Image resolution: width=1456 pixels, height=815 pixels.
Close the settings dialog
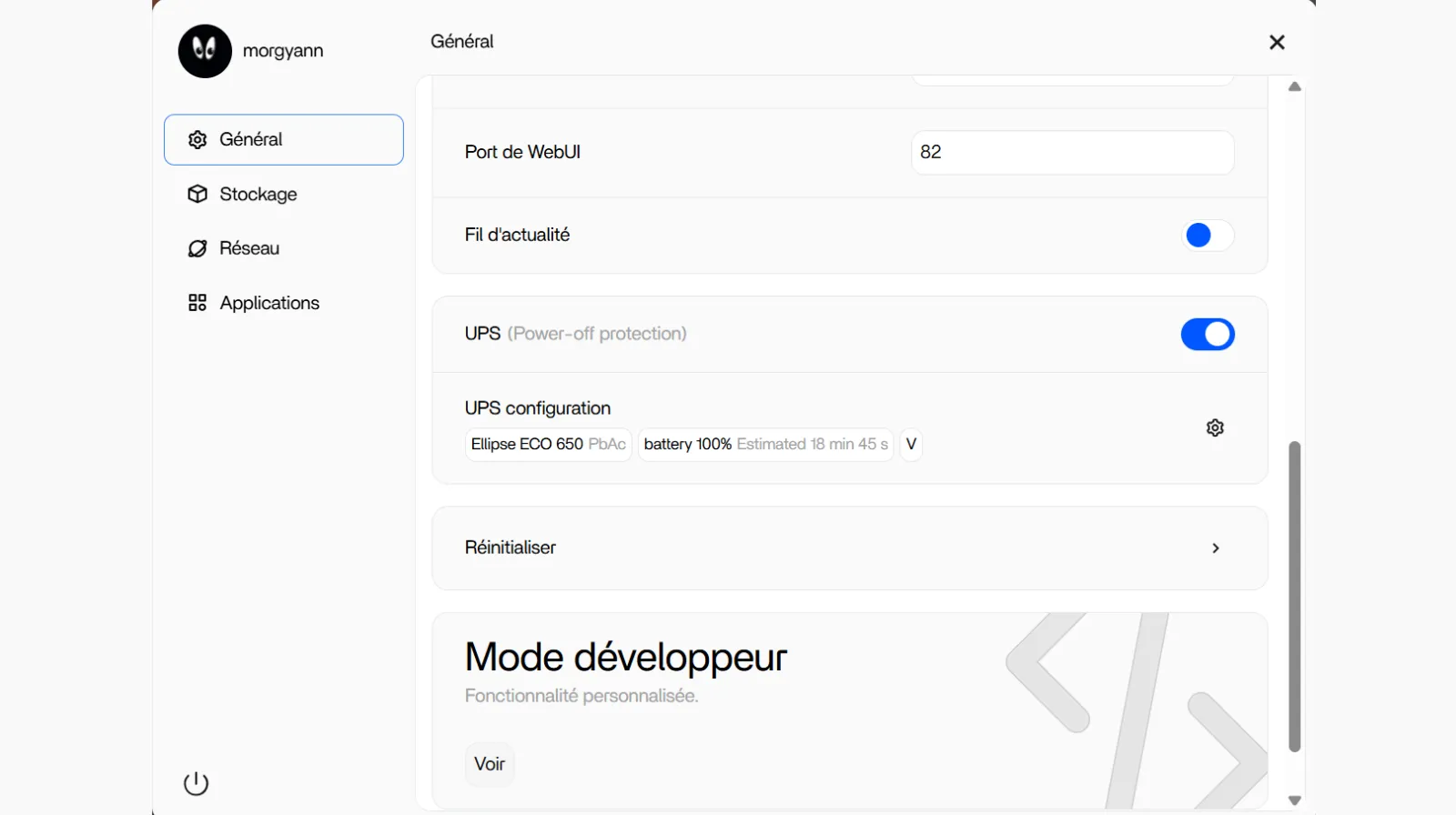[x=1277, y=42]
